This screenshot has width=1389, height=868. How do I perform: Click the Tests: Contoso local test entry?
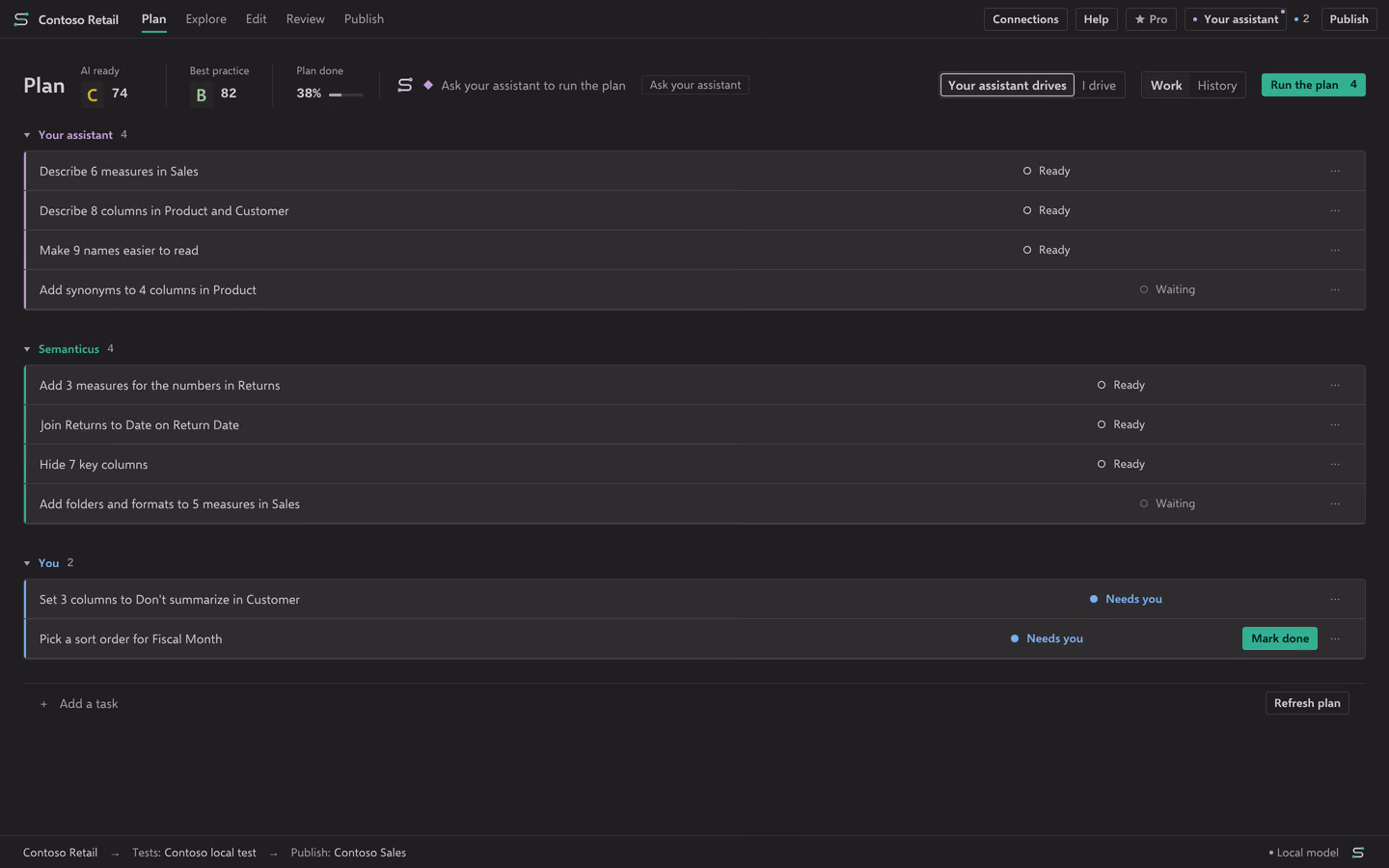point(194,853)
